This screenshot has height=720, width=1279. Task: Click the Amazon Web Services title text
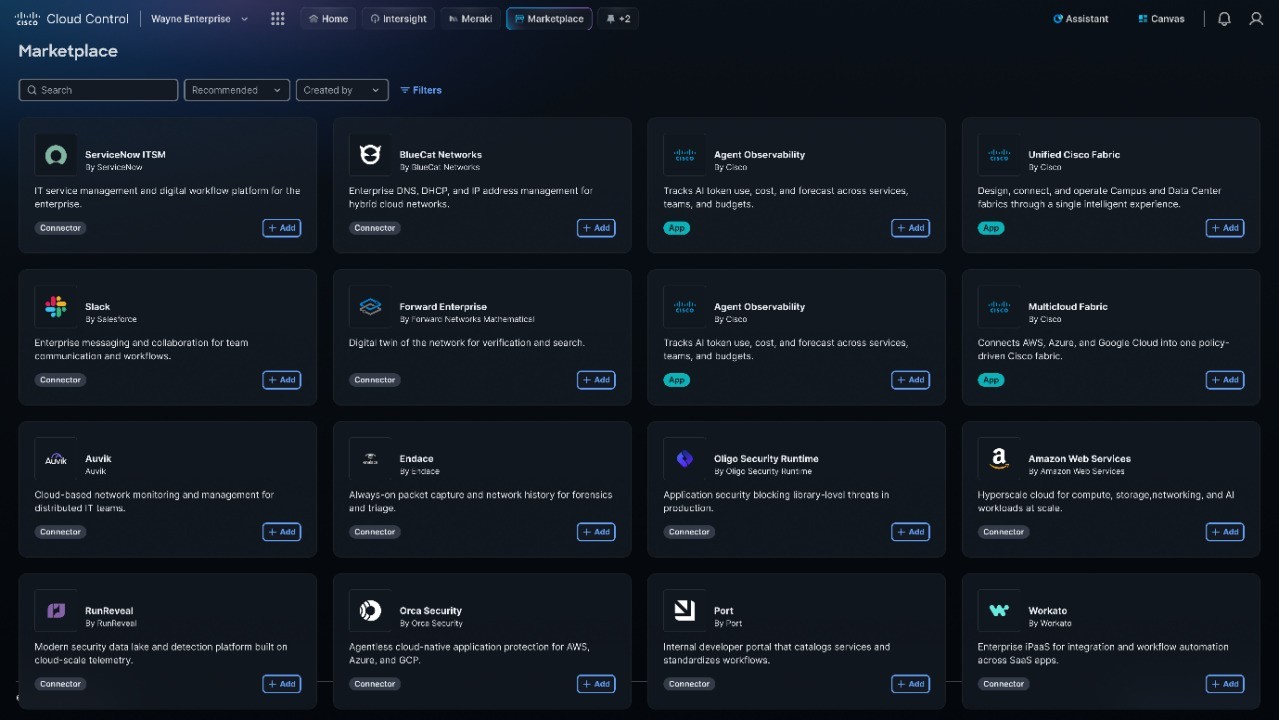[x=1079, y=459]
